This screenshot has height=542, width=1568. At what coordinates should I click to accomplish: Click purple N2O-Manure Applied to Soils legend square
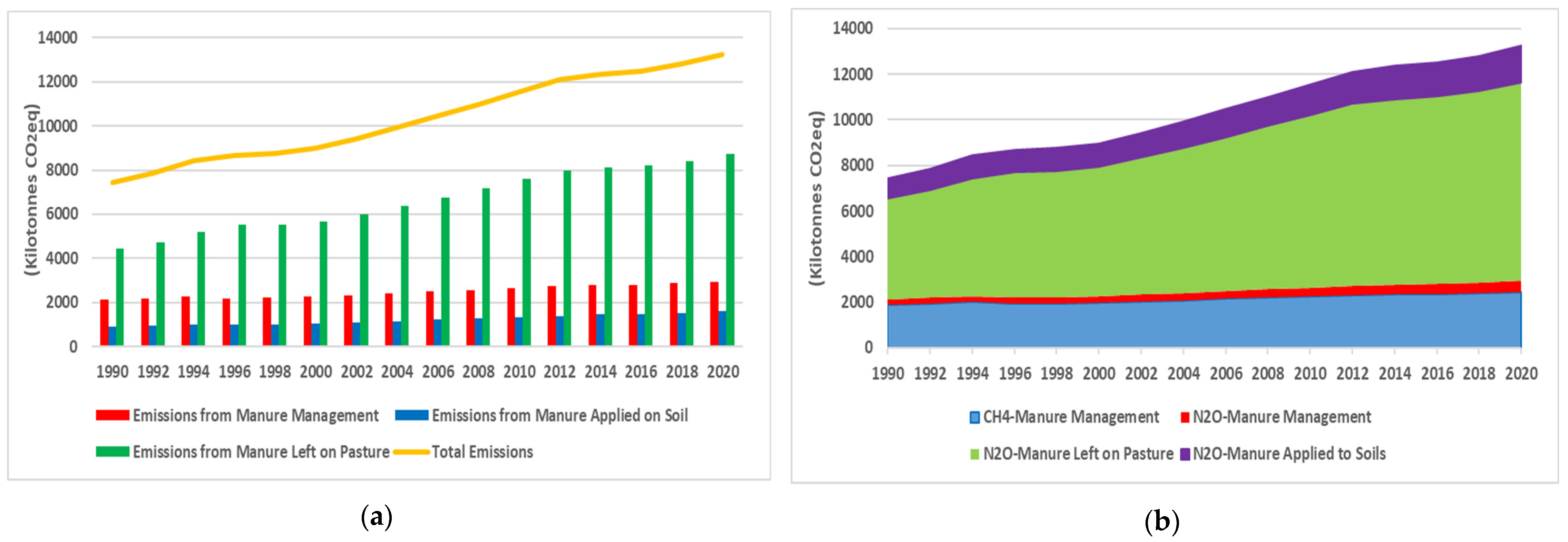pyautogui.click(x=1185, y=454)
